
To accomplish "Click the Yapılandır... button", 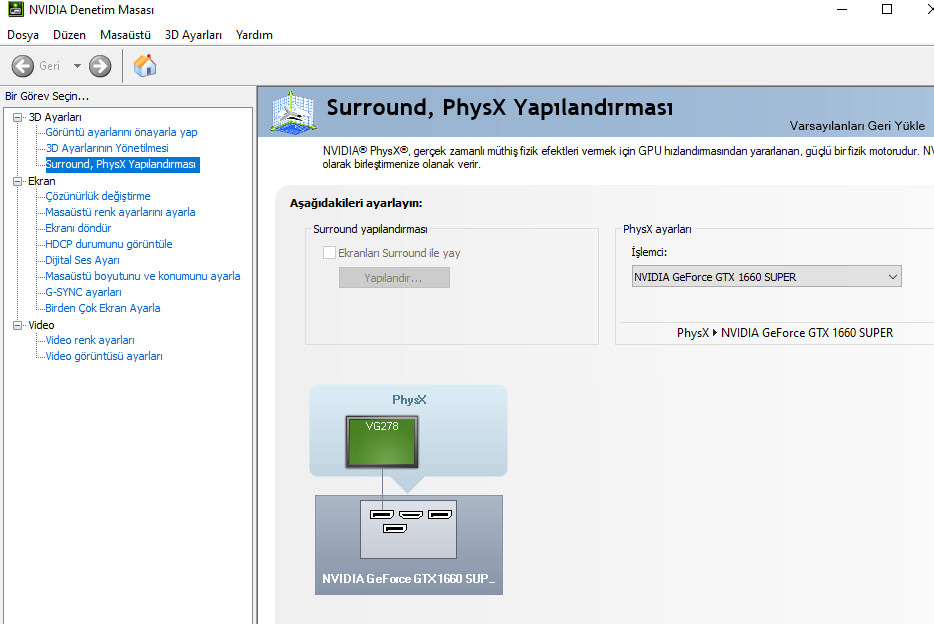I will point(394,278).
